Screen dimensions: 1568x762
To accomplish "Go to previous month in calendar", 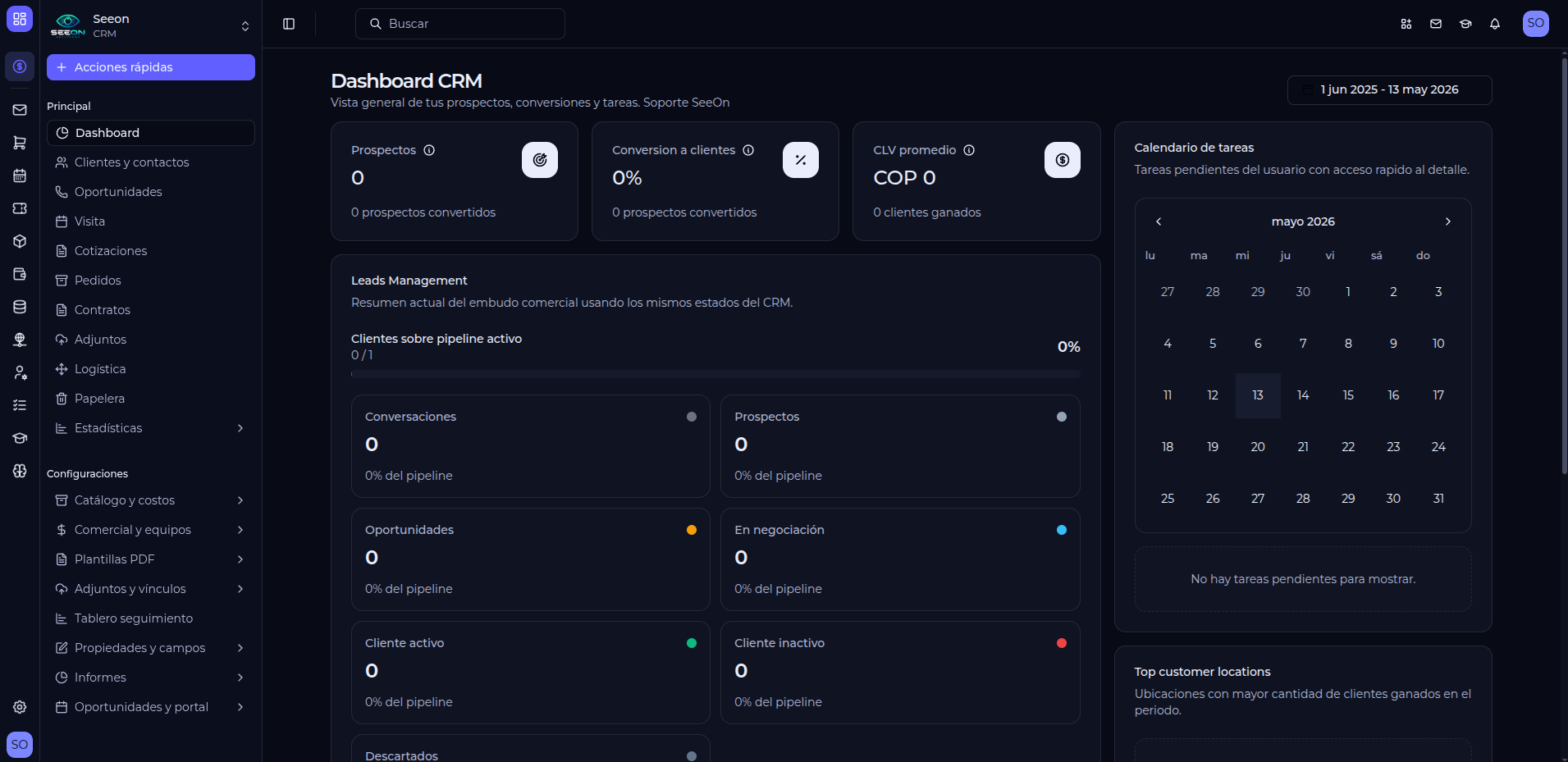I will coord(1159,221).
